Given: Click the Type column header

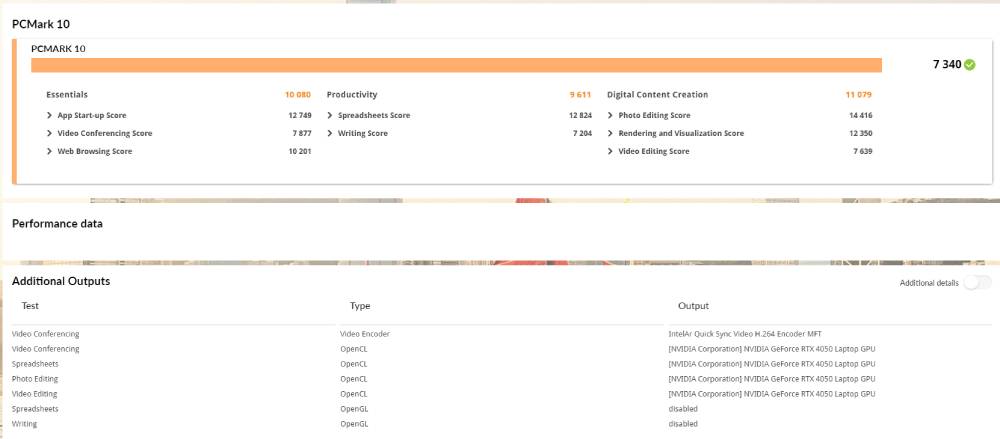Looking at the screenshot, I should coord(360,306).
